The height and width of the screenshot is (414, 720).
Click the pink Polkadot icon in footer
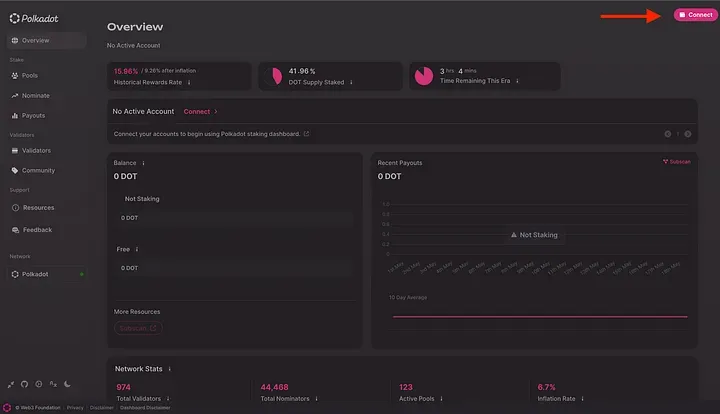(x=7, y=408)
